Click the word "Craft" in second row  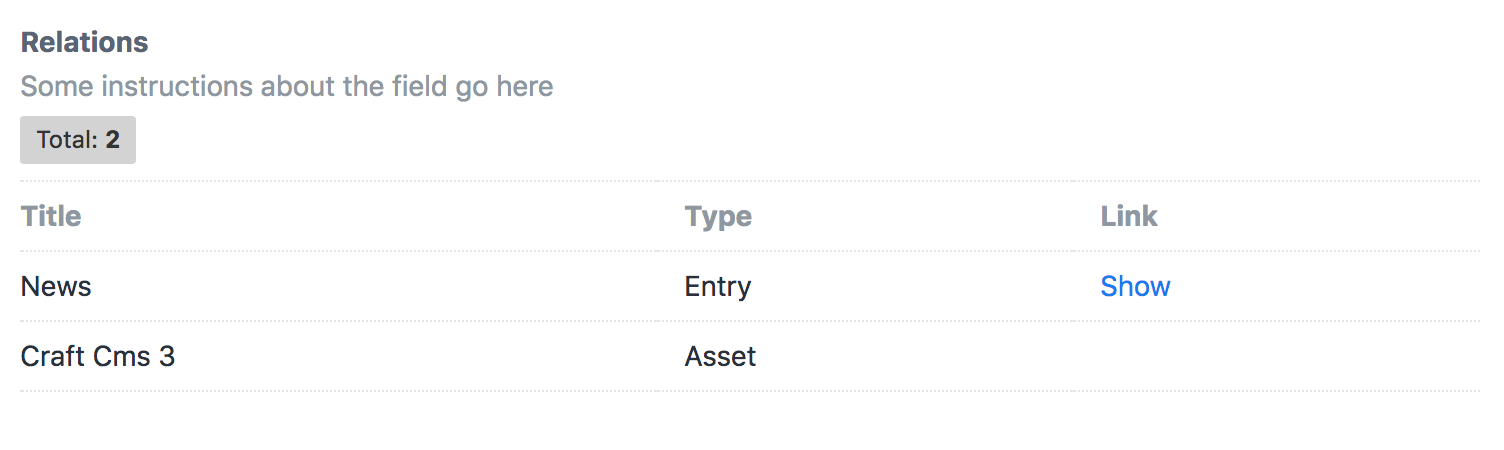click(x=48, y=356)
